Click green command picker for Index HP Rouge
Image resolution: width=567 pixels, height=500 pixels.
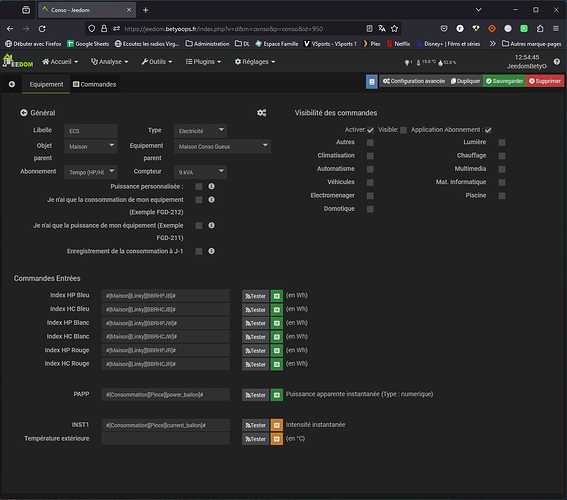277,351
